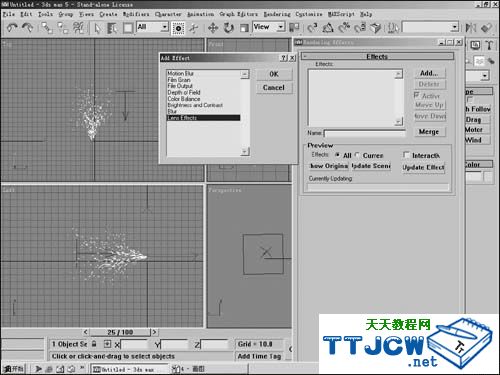Viewport: 500px width, 375px height.
Task: Open the Customize menu
Action: [309, 14]
